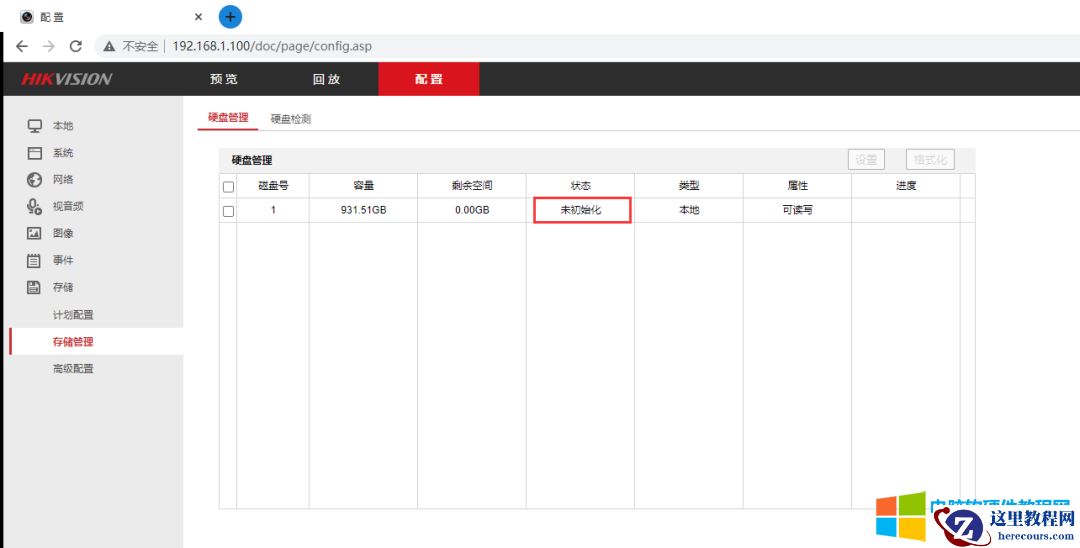Open a new browser tab
Screen dimensions: 1080x548
coord(230,17)
